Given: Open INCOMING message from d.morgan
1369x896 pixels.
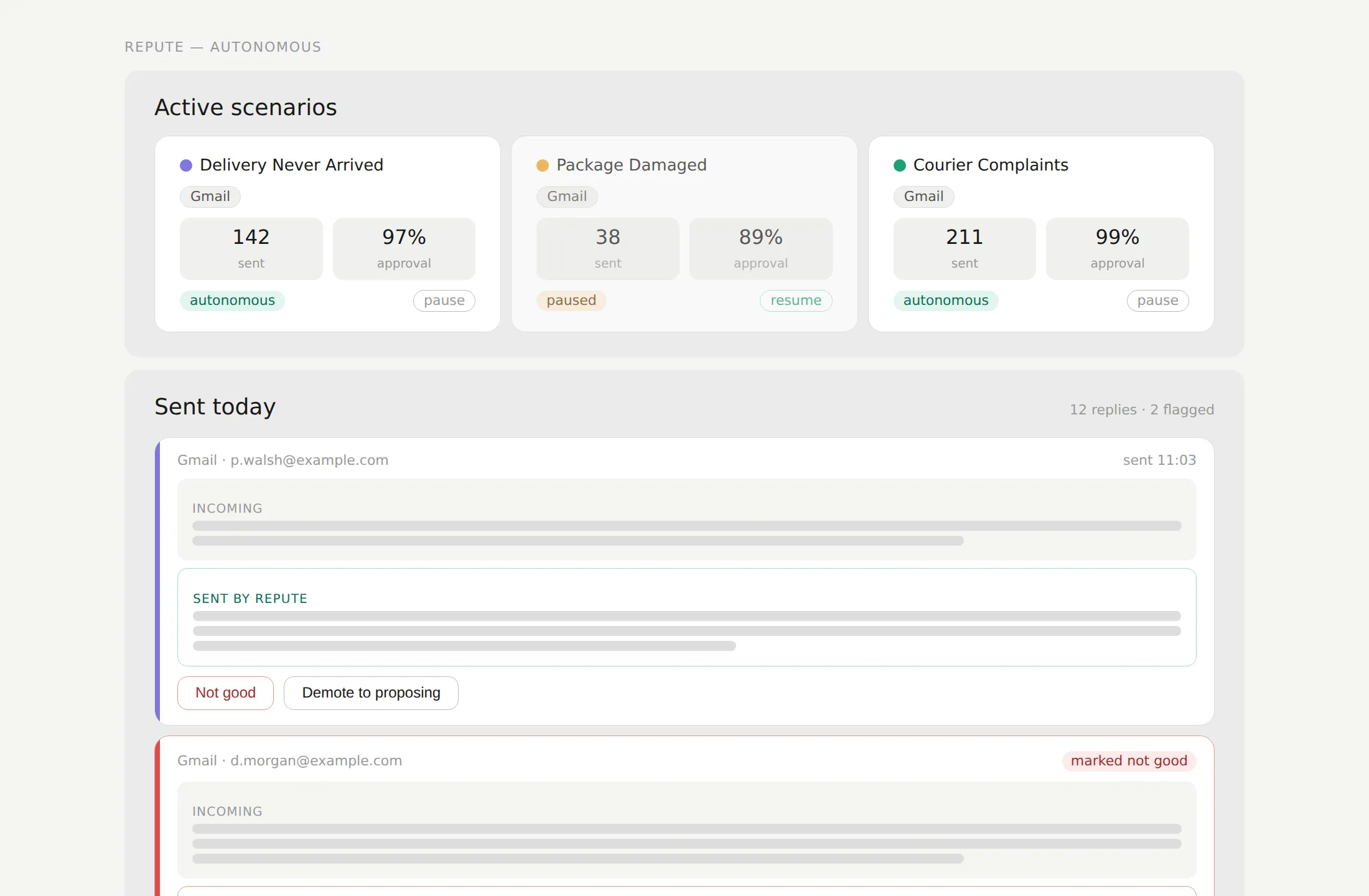Looking at the screenshot, I should [x=687, y=830].
